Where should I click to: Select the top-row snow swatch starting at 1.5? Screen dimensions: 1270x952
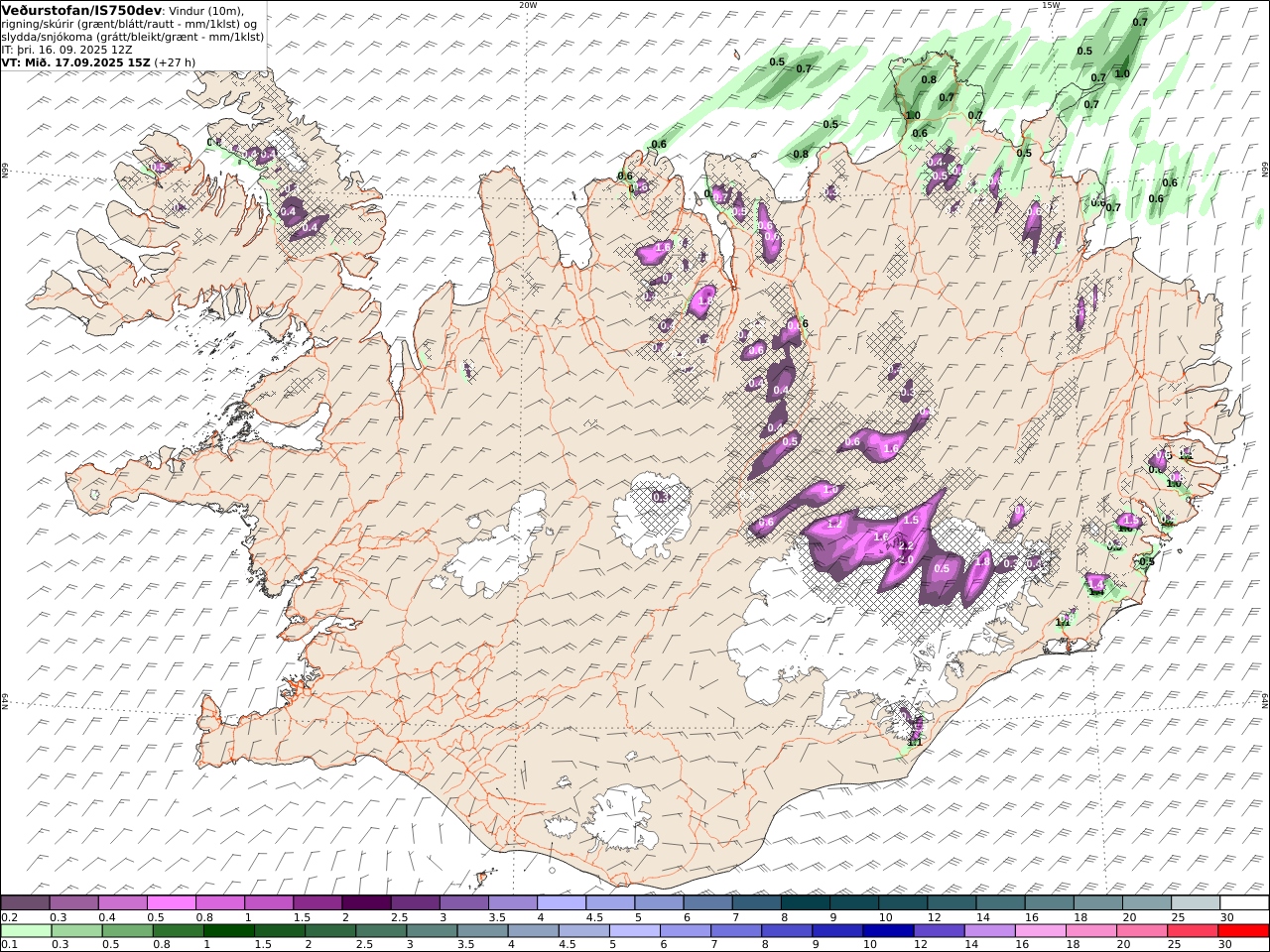pos(317,903)
